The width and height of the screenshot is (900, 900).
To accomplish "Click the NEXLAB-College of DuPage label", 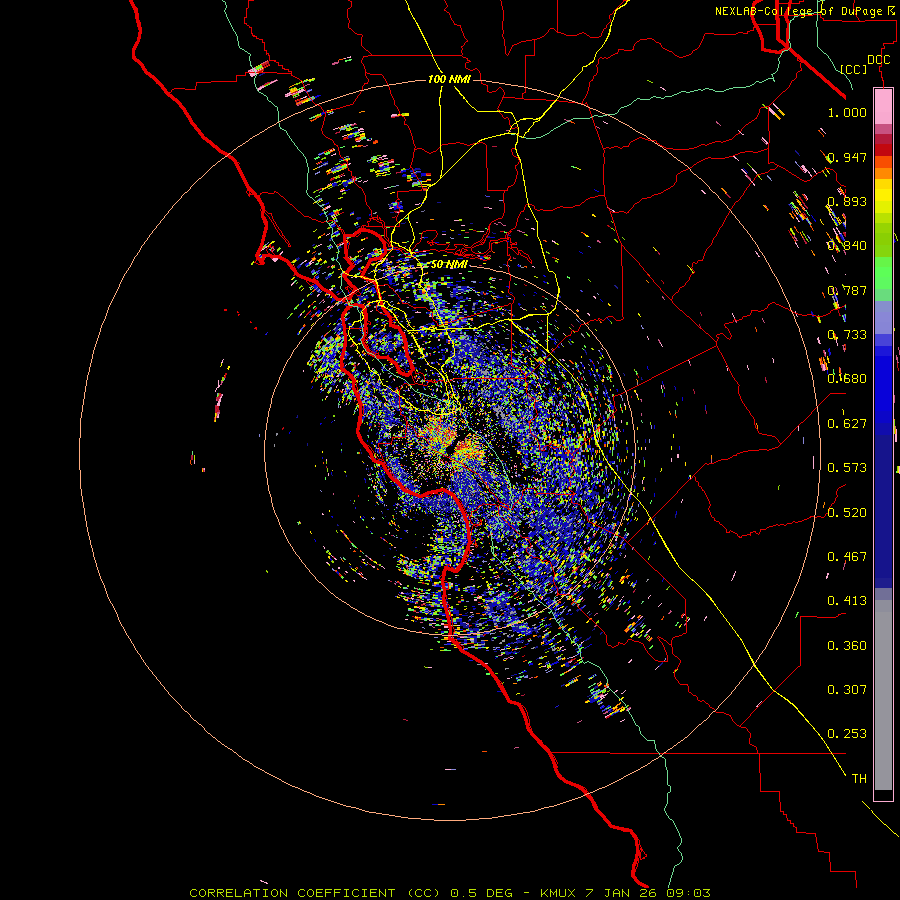I will (x=798, y=11).
